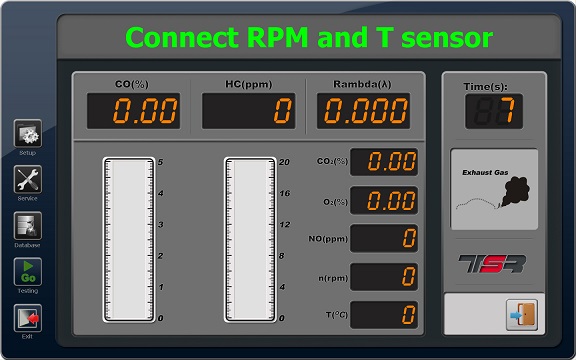Click the "Setup" caption text
This screenshot has width=576, height=360.
click(x=28, y=152)
